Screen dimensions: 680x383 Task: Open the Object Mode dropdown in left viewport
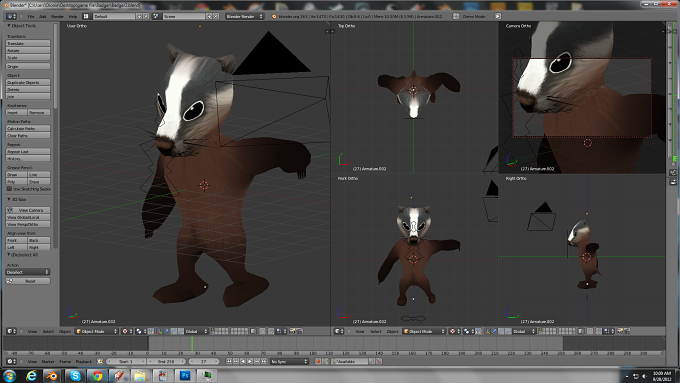(x=97, y=331)
